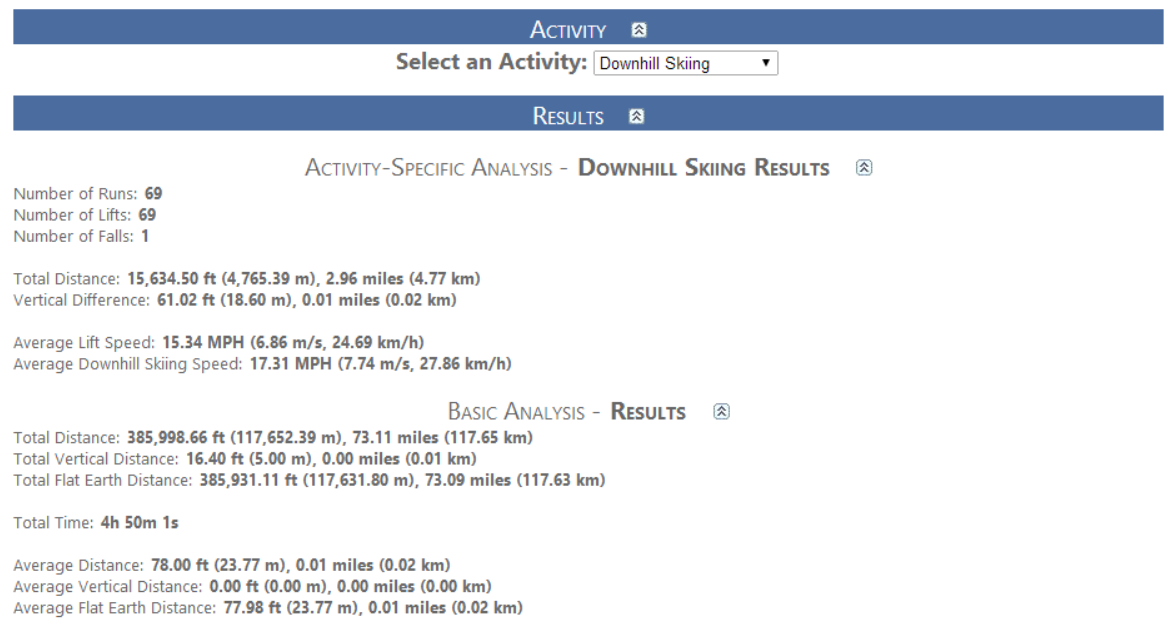Select Total Flat Earth Distance 385,931.11 ft value
The image size is (1175, 633).
click(402, 480)
